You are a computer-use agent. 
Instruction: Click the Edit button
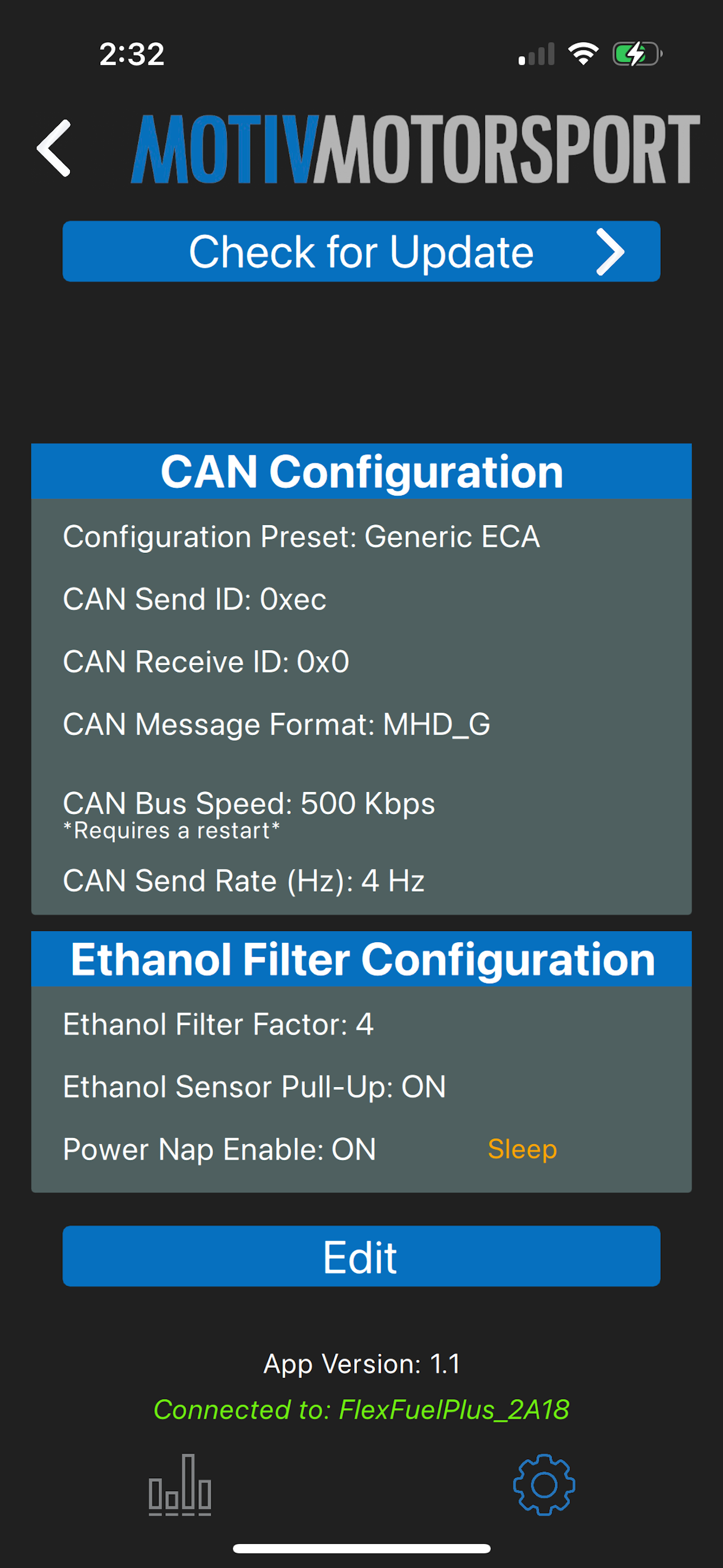pyautogui.click(x=361, y=1256)
